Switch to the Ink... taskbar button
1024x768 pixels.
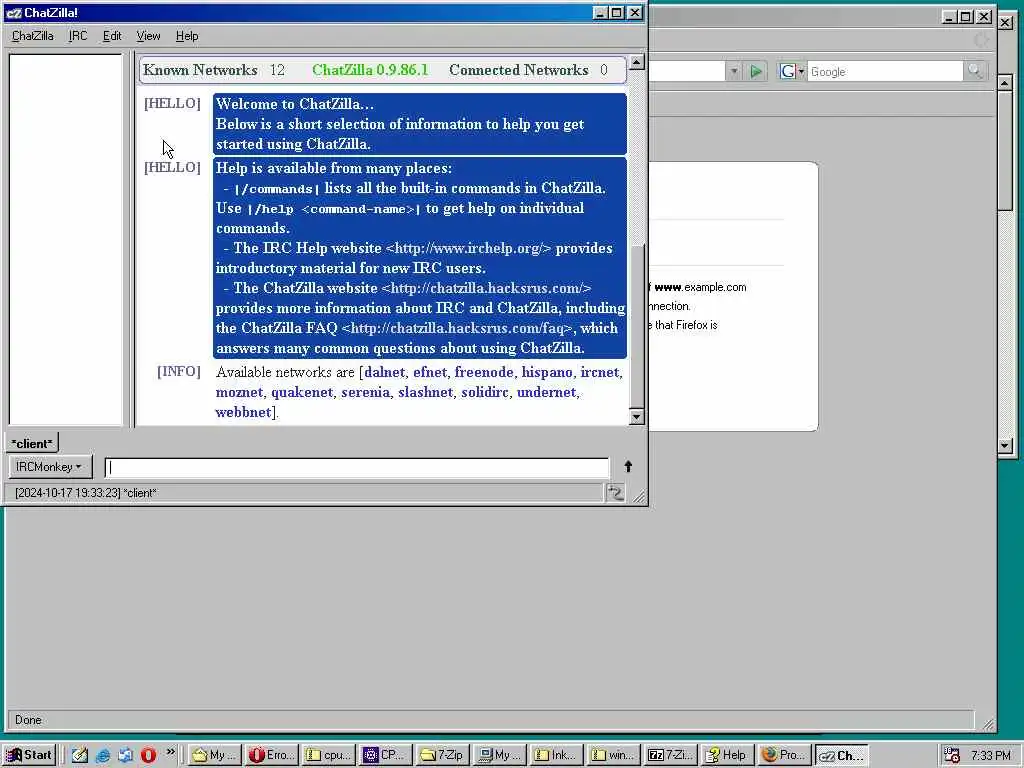tap(555, 755)
